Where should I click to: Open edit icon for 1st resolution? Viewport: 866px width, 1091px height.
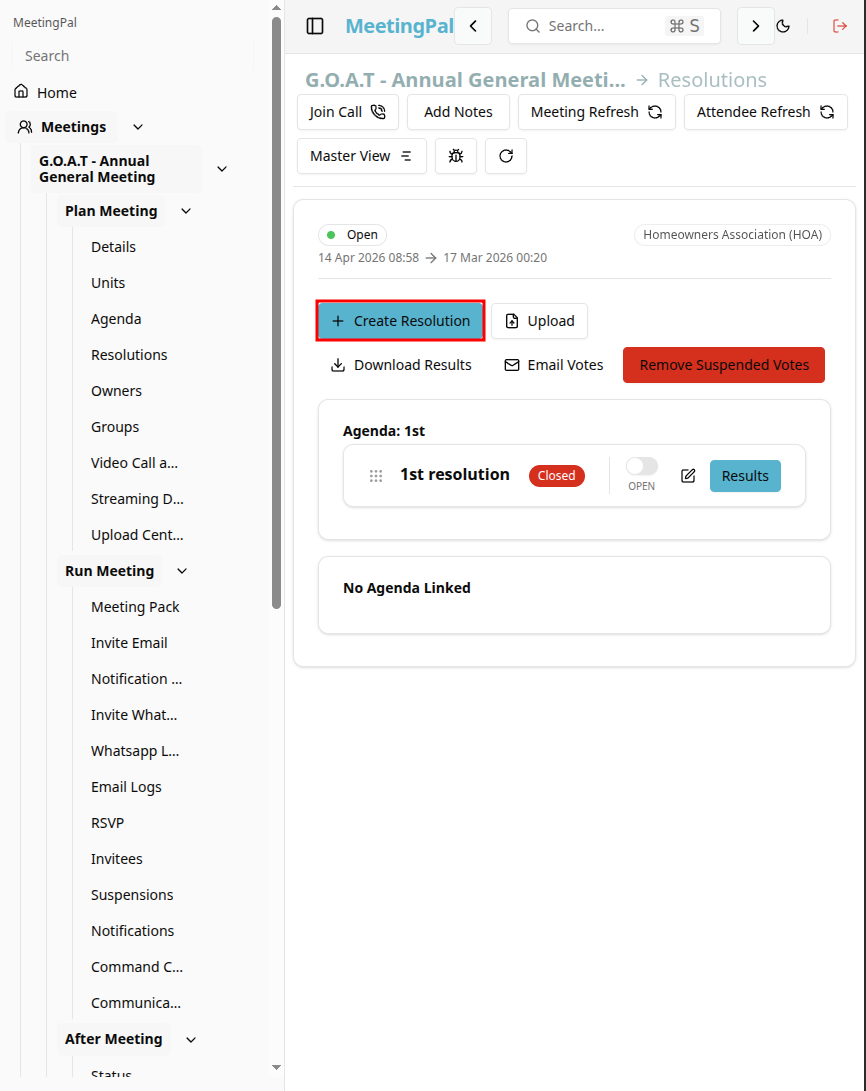[688, 476]
